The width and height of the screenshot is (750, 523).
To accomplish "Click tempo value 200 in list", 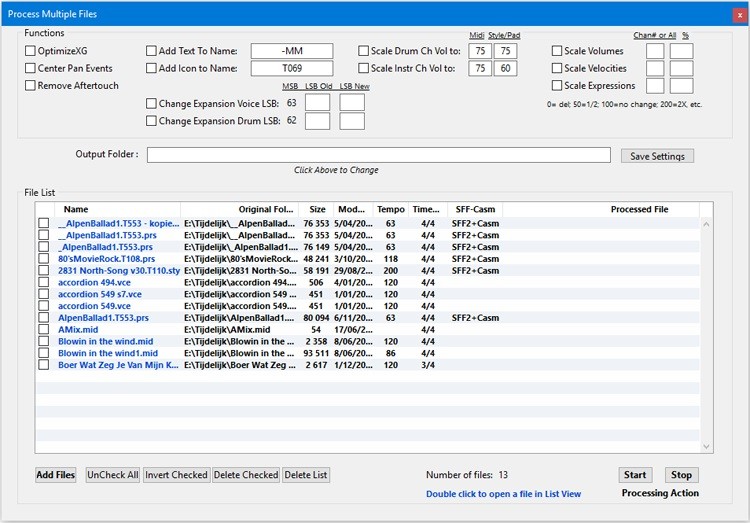I will [390, 270].
